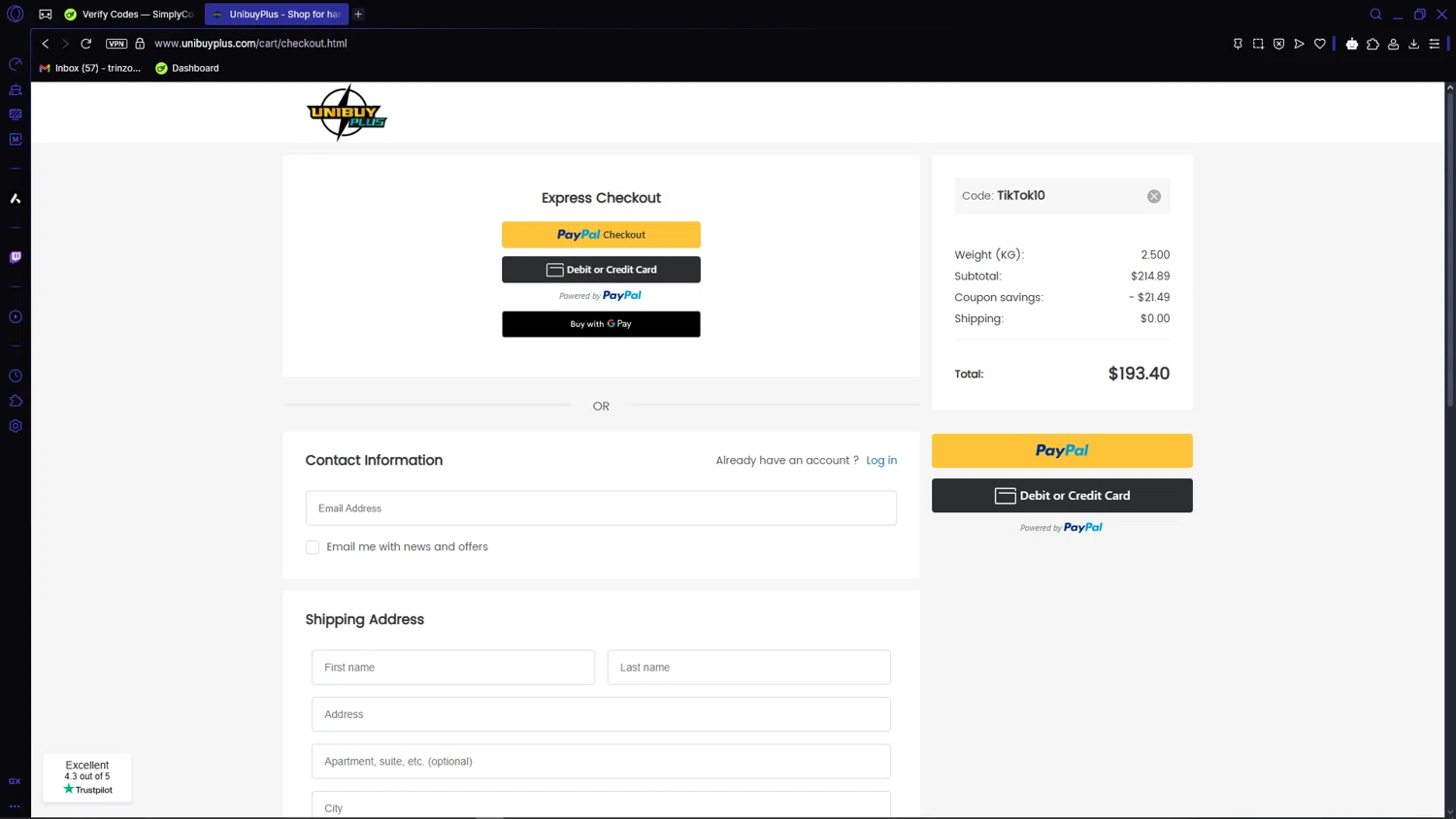Click the Trustpilot Excellent rating badge

tap(87, 777)
